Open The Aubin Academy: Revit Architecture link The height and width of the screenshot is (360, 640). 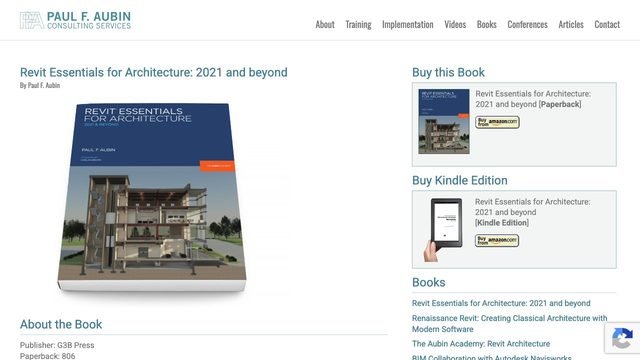[481, 344]
